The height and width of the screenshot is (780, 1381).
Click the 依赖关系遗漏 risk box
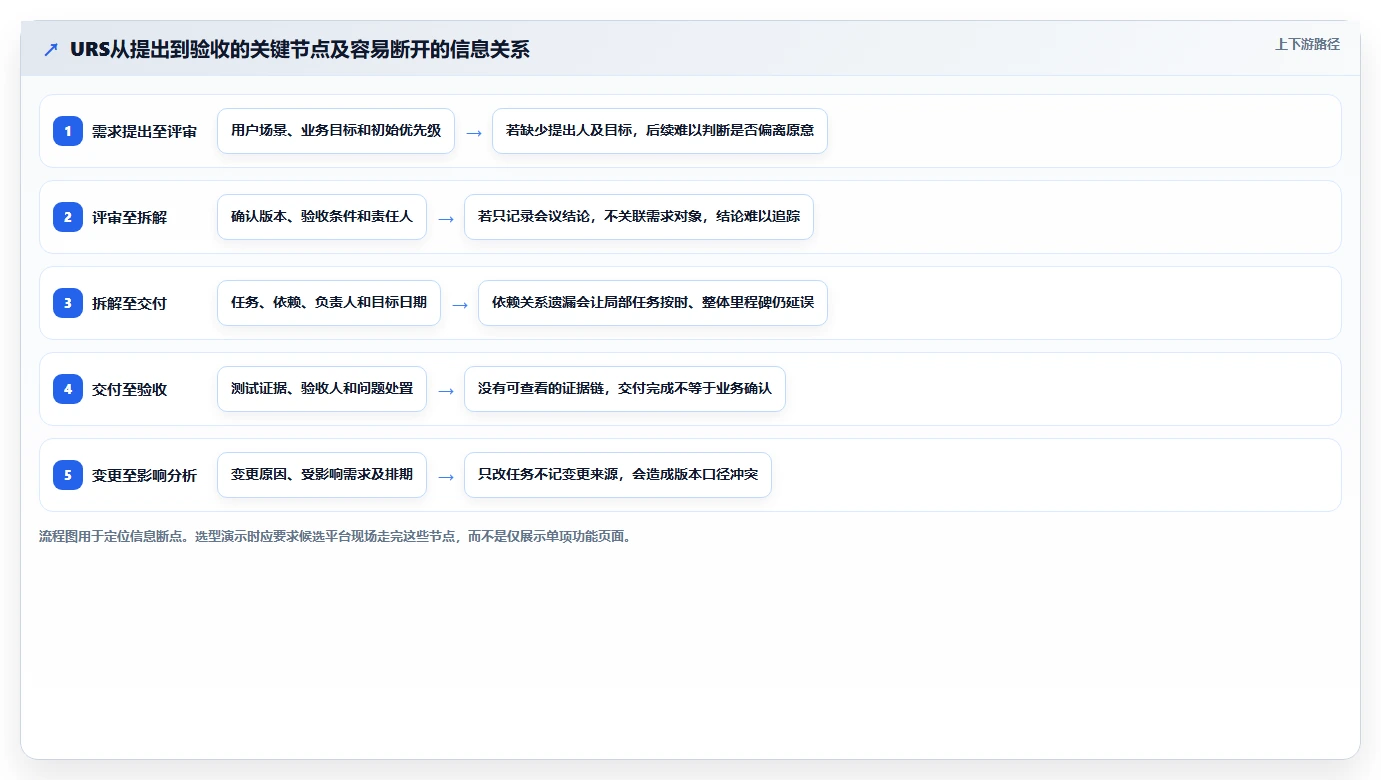[x=653, y=303]
